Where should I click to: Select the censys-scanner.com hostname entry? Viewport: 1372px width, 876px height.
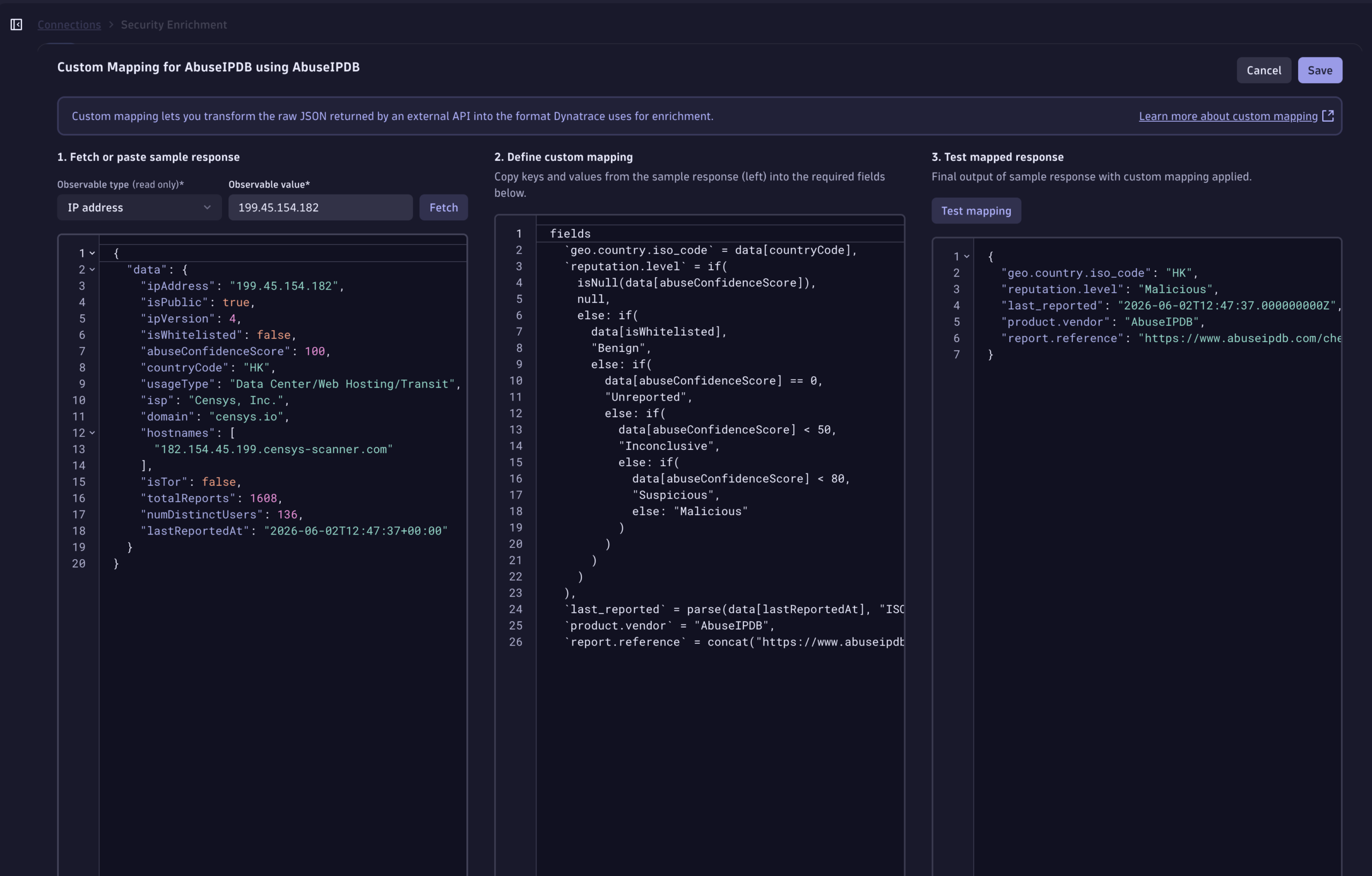coord(273,450)
